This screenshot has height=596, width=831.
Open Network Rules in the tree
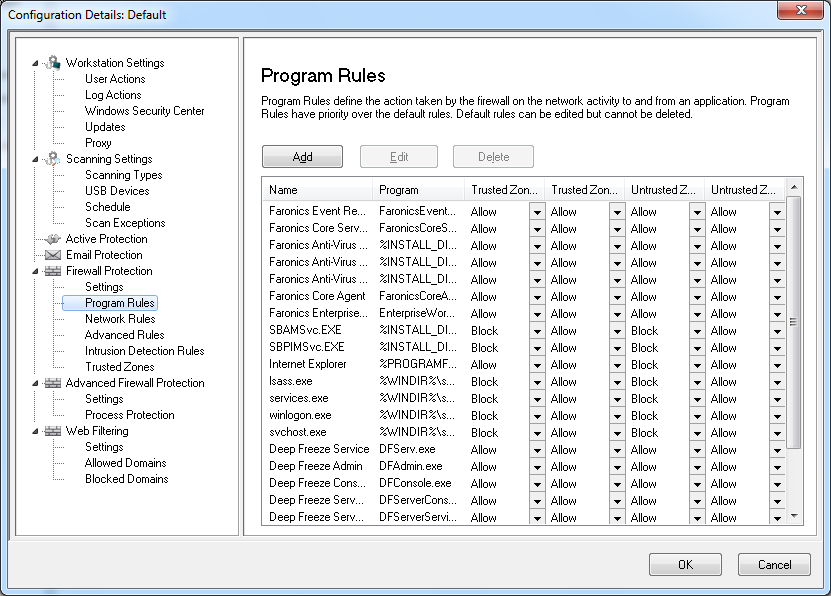coord(119,319)
